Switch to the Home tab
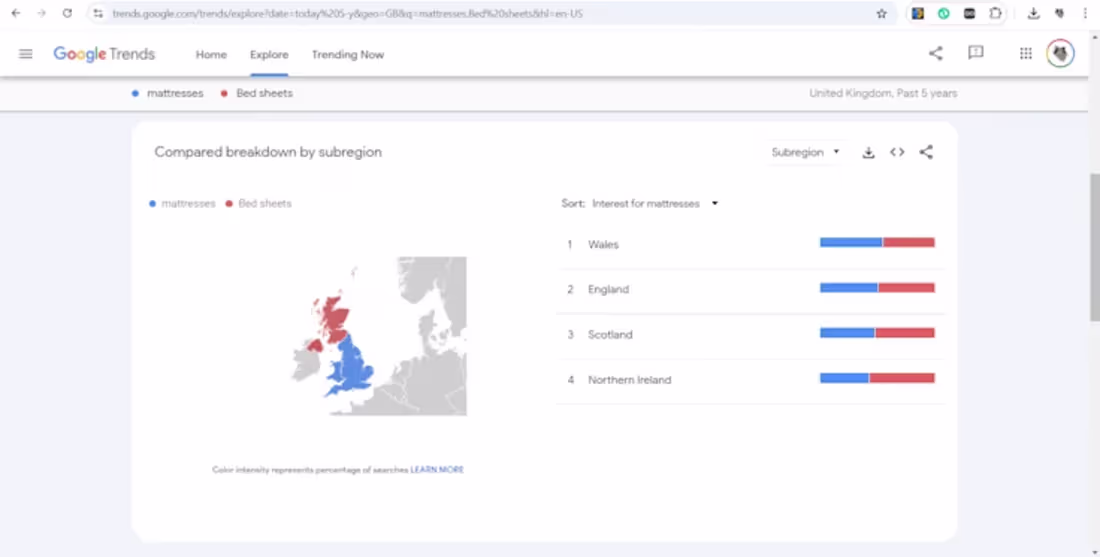1100x557 pixels. [211, 55]
